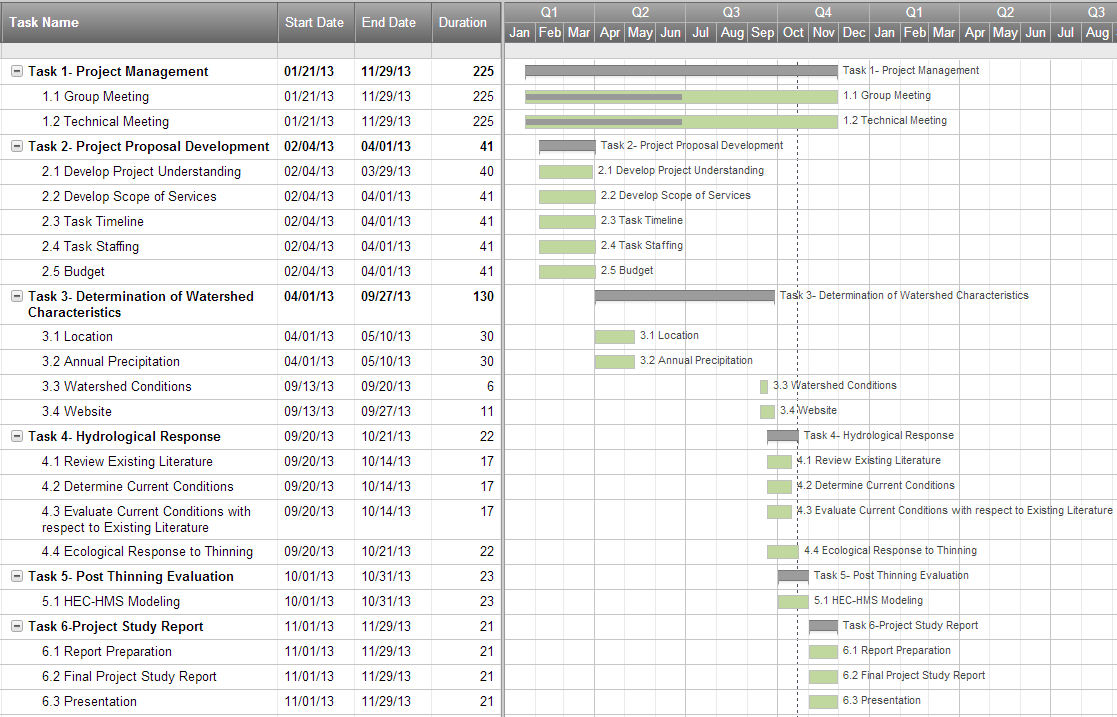Select the 3.4 Website row
The image size is (1117, 717).
251,411
